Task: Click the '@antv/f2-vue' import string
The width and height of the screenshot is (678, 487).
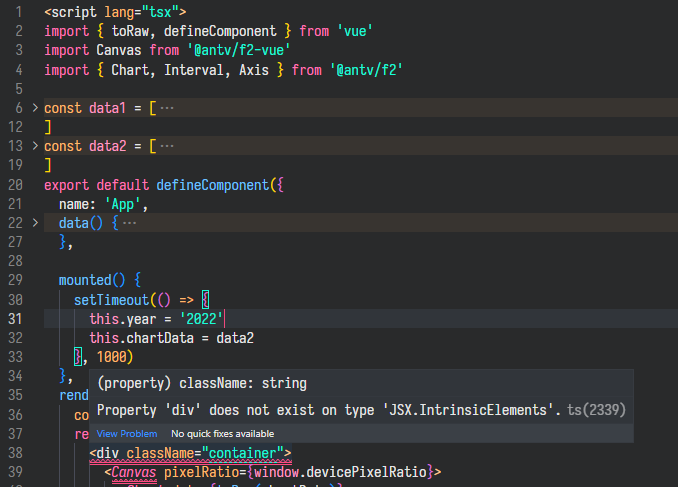Action: (239, 50)
